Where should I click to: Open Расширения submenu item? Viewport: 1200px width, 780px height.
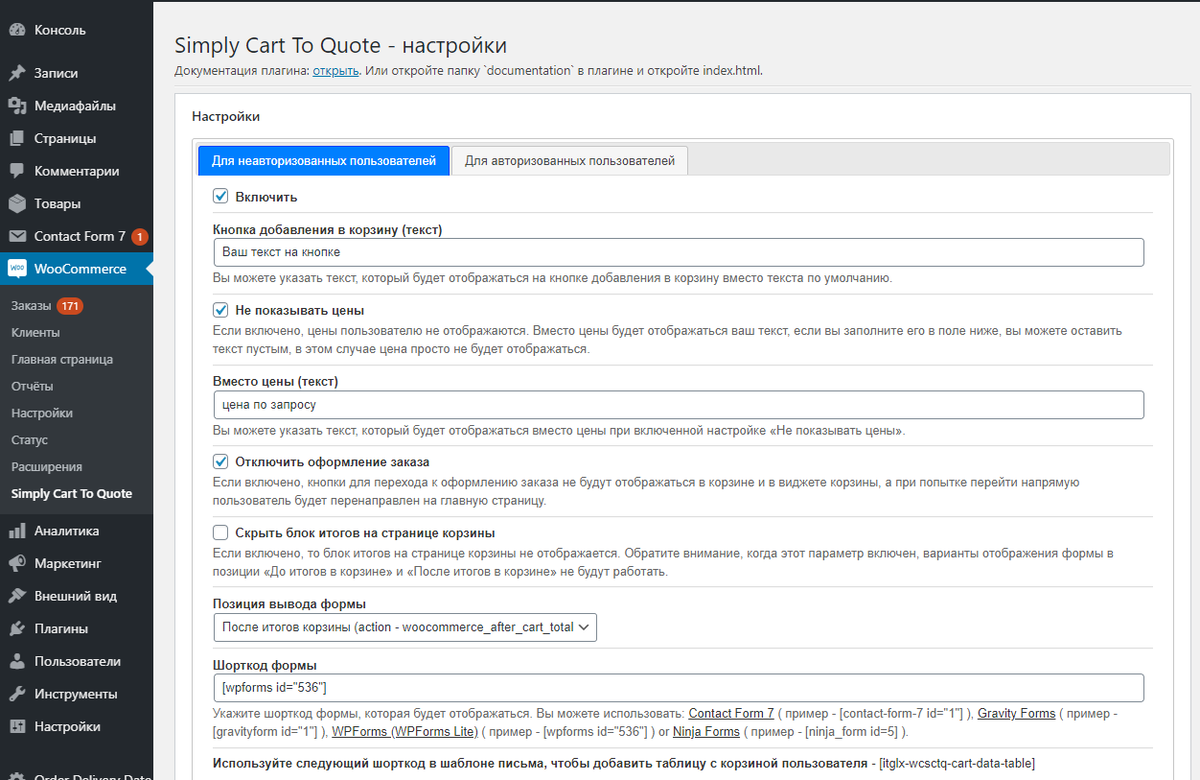(x=46, y=467)
